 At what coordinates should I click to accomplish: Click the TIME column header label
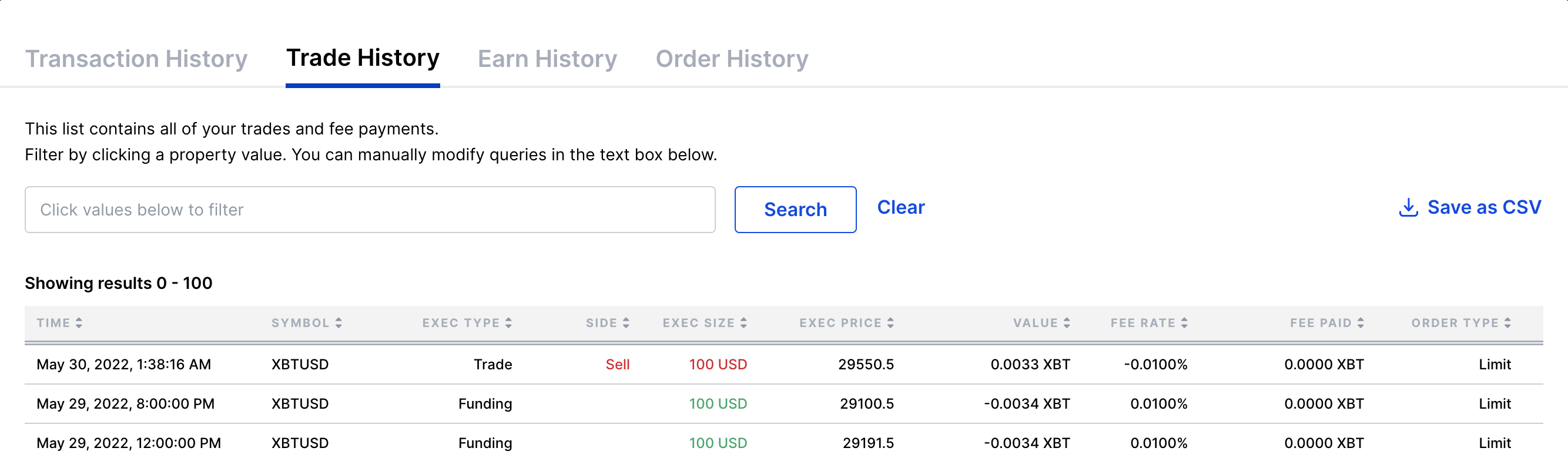coord(53,323)
